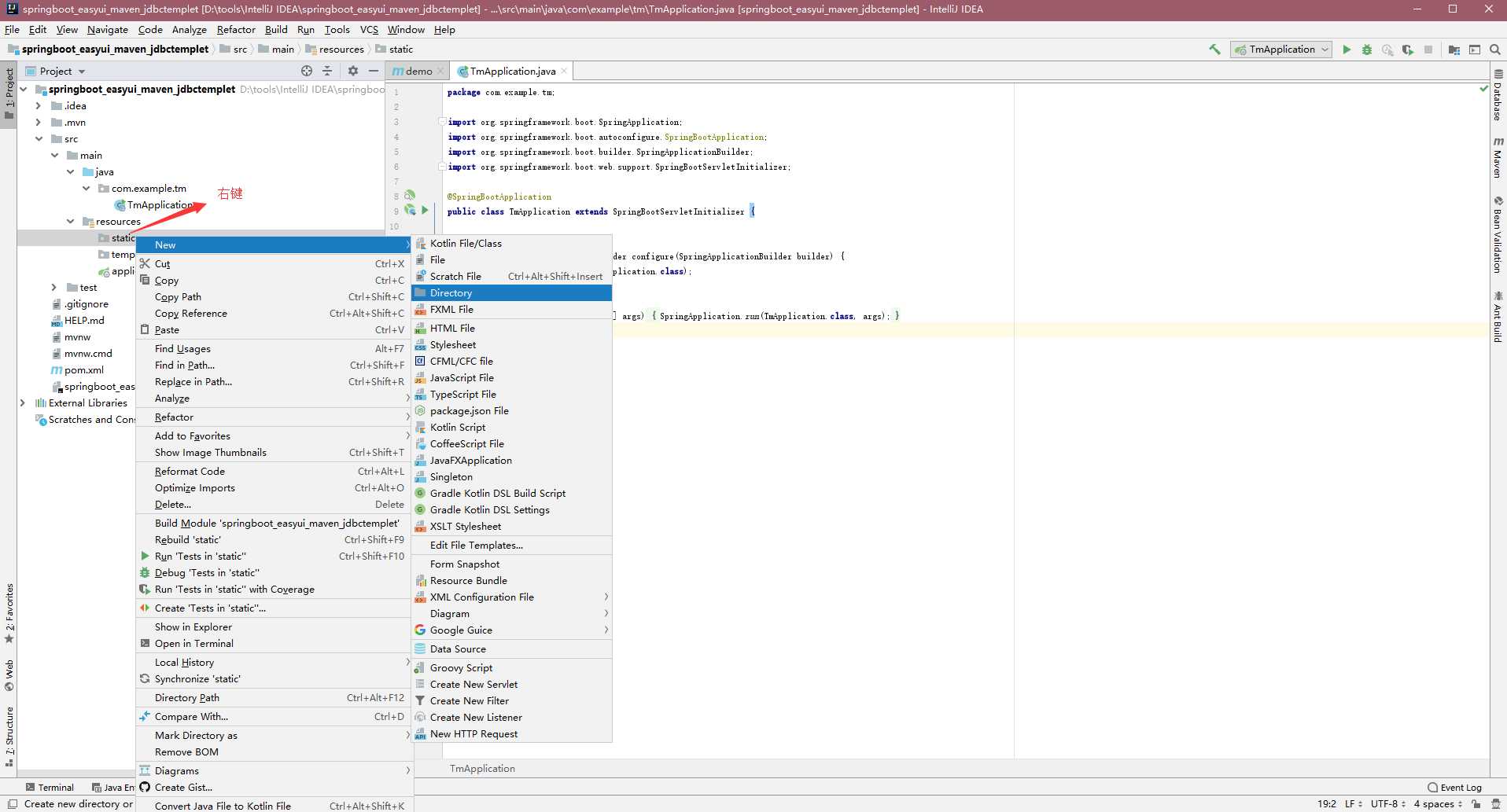Collapse the com.example.tm package
The height and width of the screenshot is (812, 1507).
87,188
